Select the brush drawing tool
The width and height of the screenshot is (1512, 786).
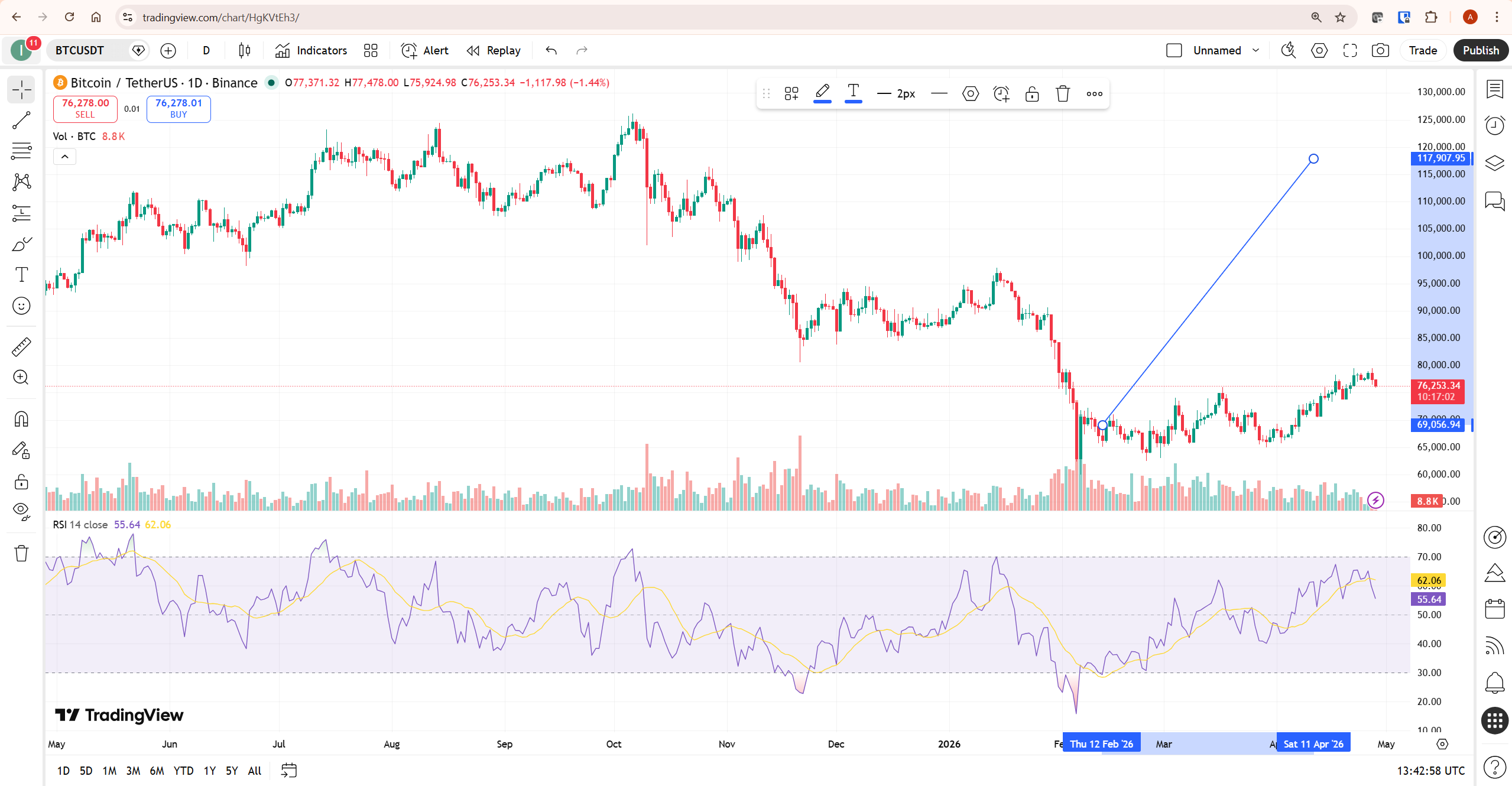tap(21, 243)
